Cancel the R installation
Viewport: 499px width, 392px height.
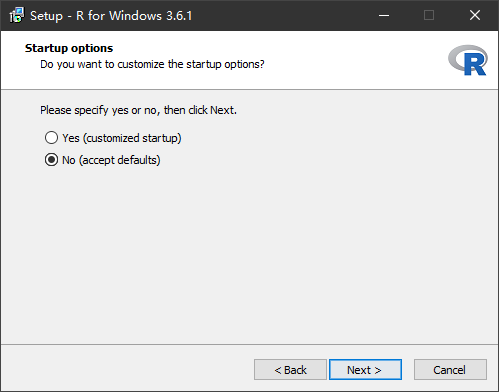(450, 370)
